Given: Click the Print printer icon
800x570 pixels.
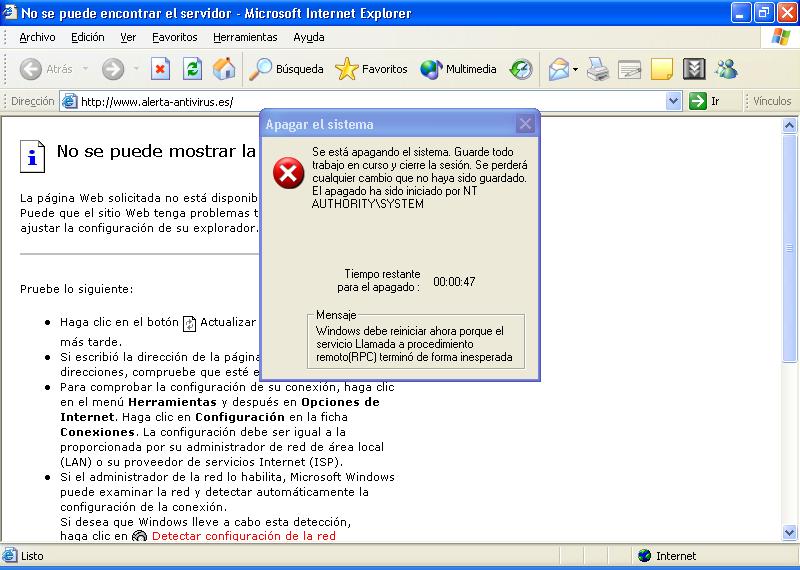Looking at the screenshot, I should point(598,69).
